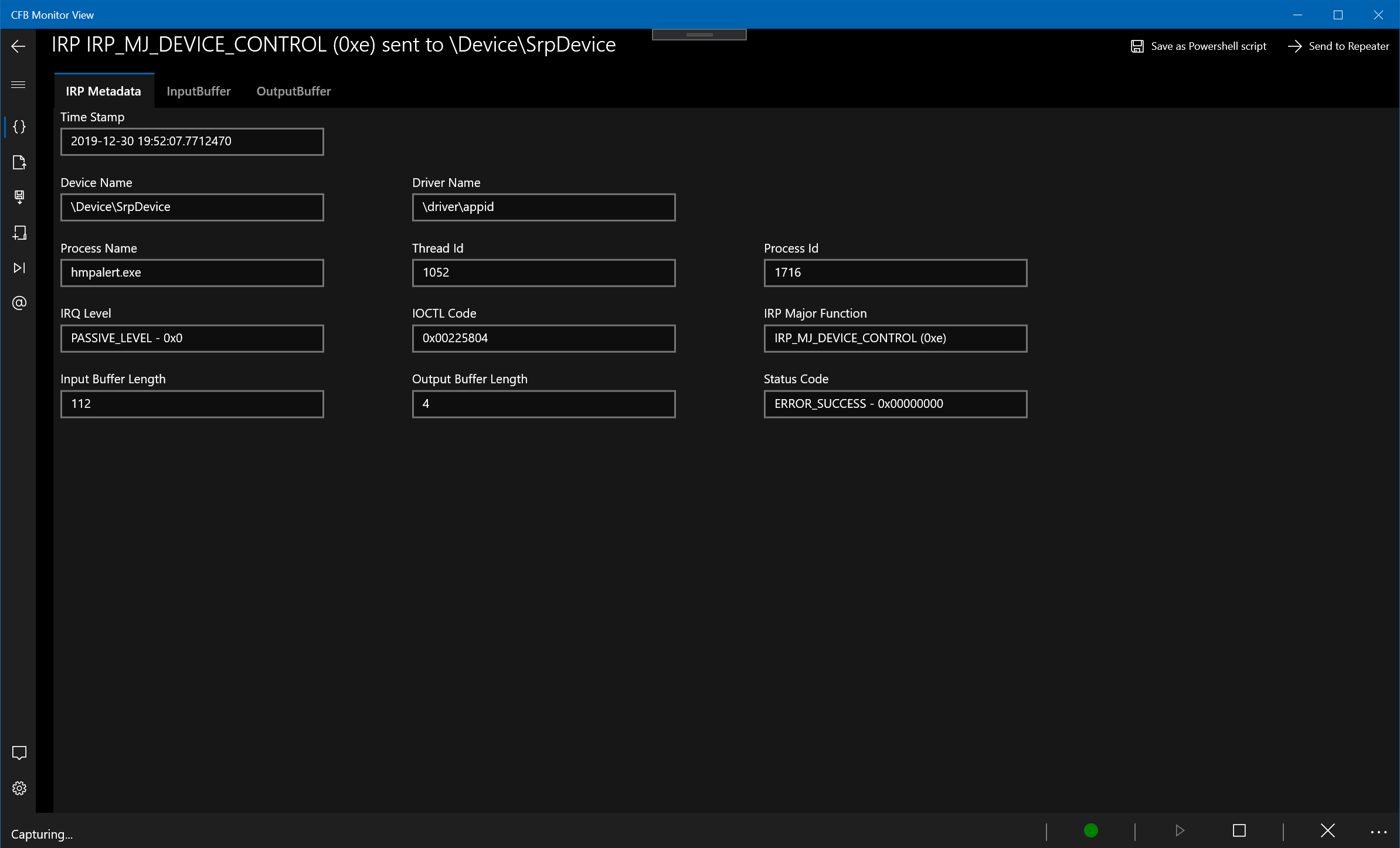This screenshot has width=1400, height=848.
Task: Click the Process Name field hmpalert.exe
Action: tap(192, 273)
